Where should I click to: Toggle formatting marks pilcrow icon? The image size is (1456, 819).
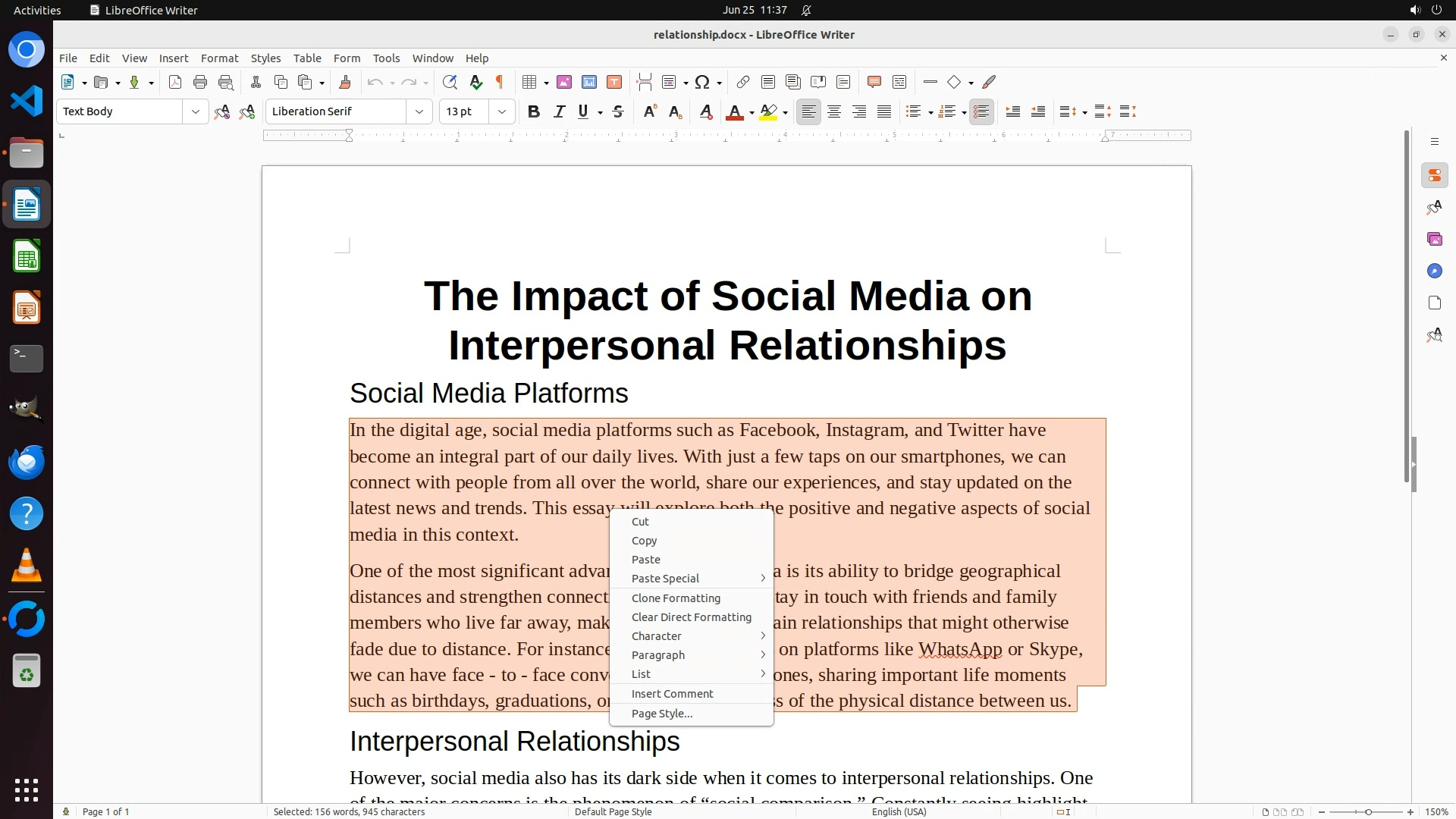click(500, 83)
